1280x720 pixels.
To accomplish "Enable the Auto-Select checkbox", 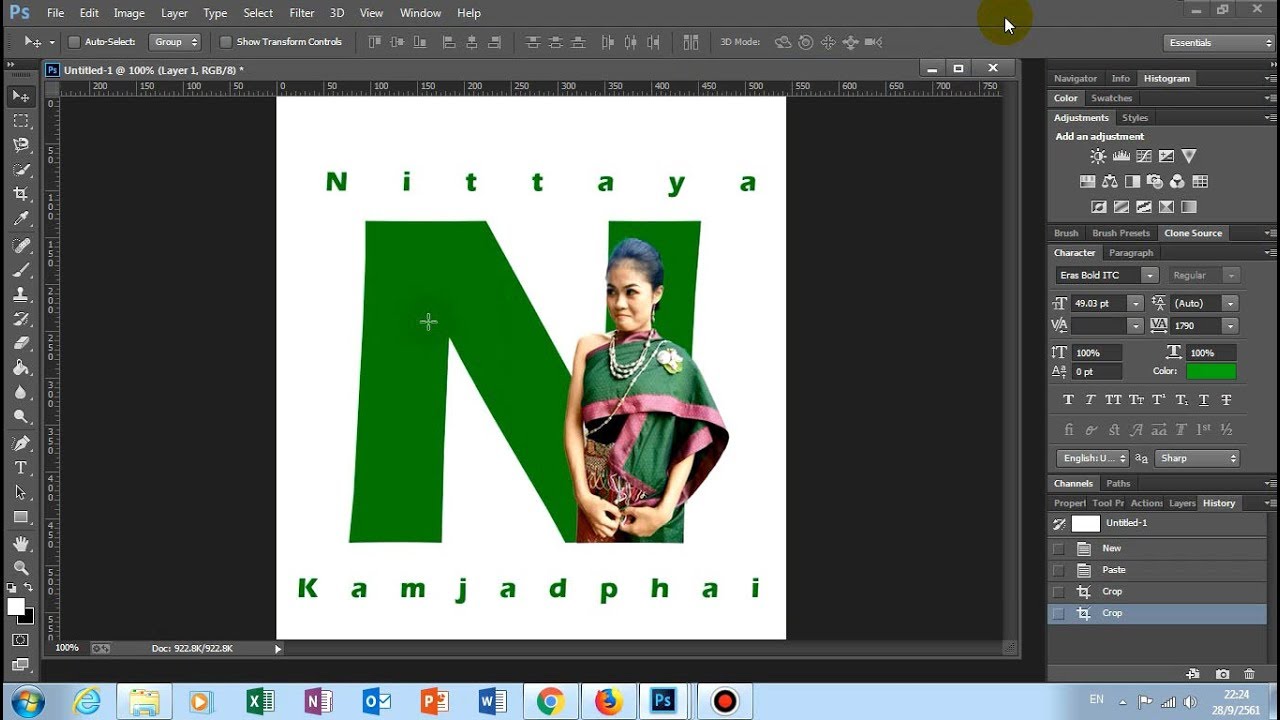I will tap(74, 42).
